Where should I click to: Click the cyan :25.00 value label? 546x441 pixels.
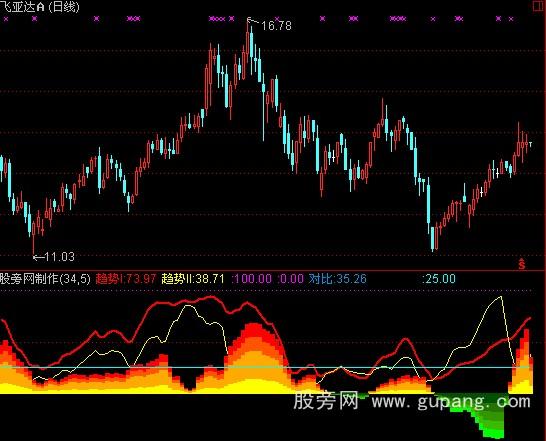(x=439, y=279)
